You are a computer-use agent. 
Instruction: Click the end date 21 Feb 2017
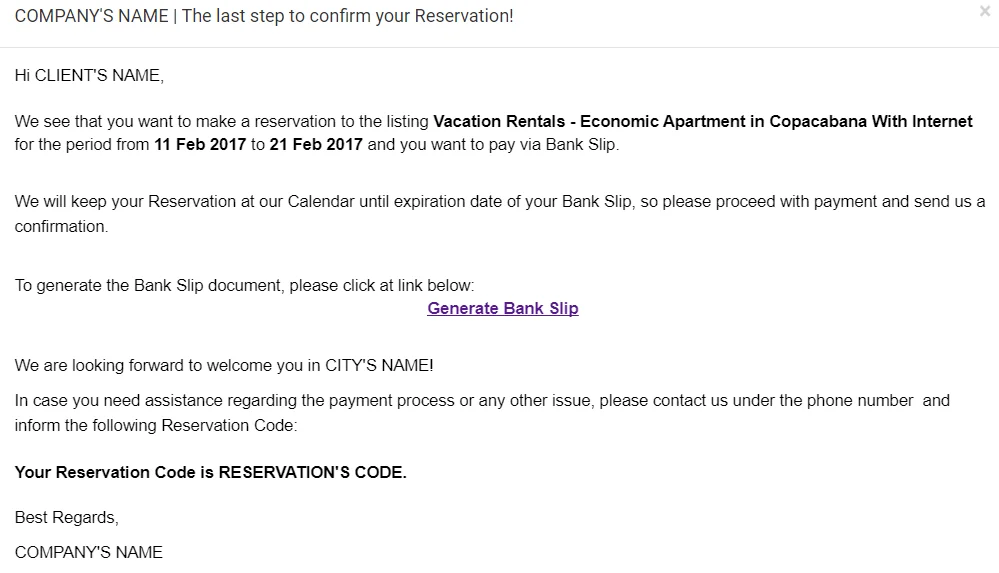[x=316, y=145]
